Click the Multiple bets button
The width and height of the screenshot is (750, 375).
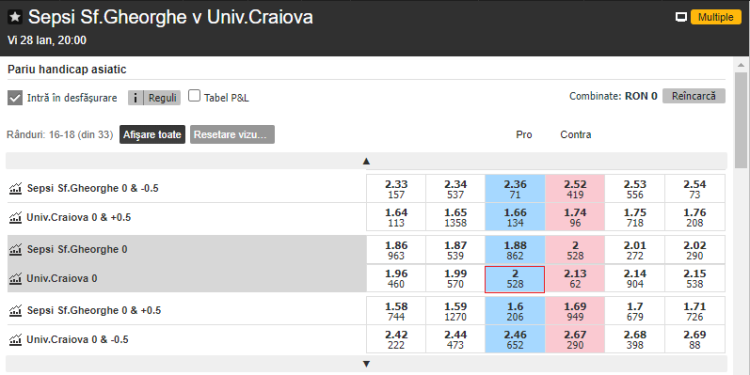point(716,18)
